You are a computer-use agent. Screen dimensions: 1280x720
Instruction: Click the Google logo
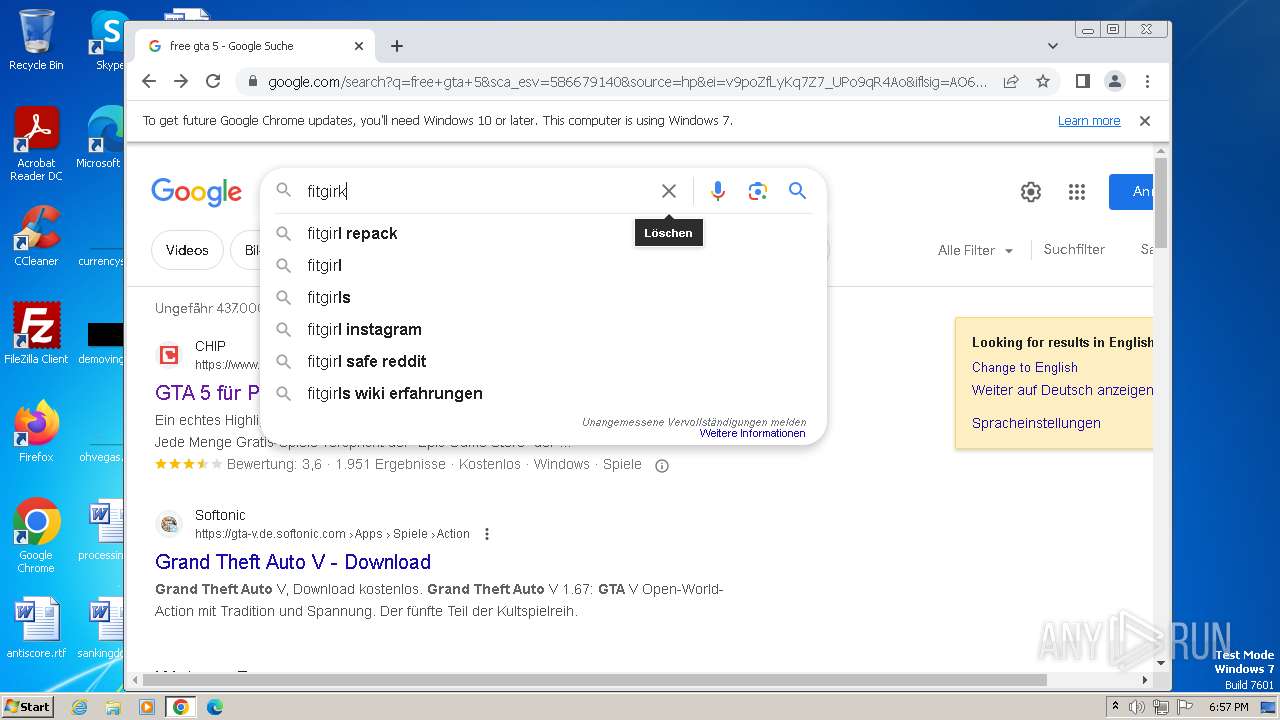(196, 192)
